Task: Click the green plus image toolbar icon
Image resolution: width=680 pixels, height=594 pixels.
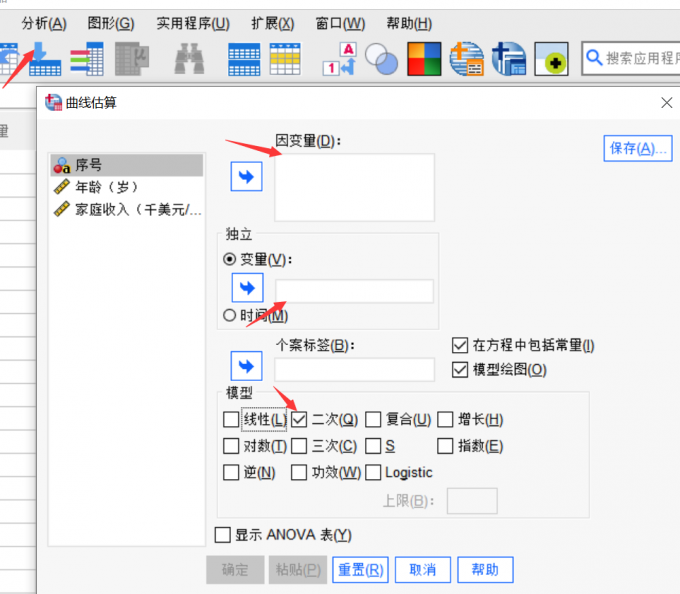Action: pyautogui.click(x=551, y=59)
